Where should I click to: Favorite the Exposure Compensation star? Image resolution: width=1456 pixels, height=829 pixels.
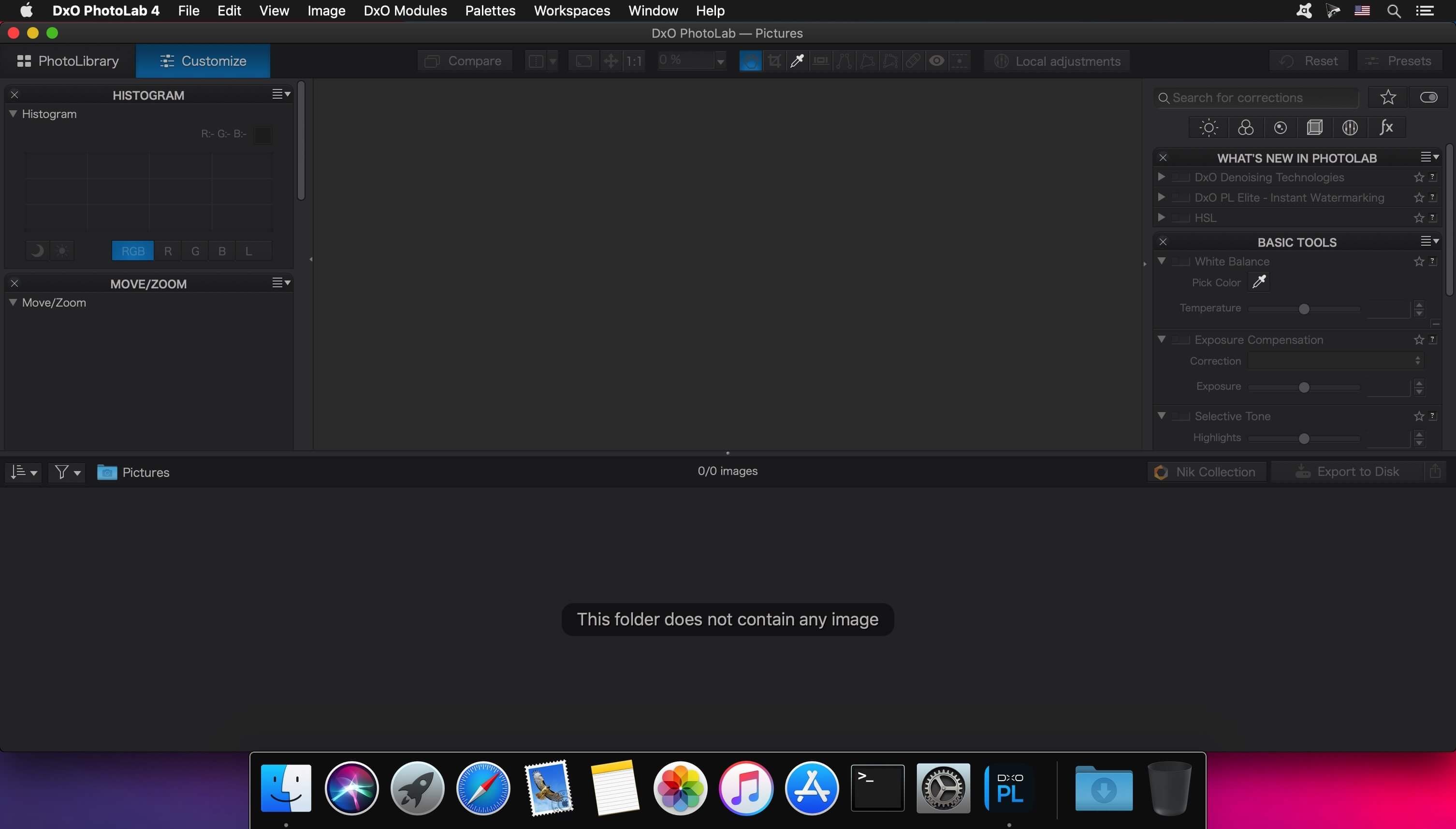(1419, 340)
